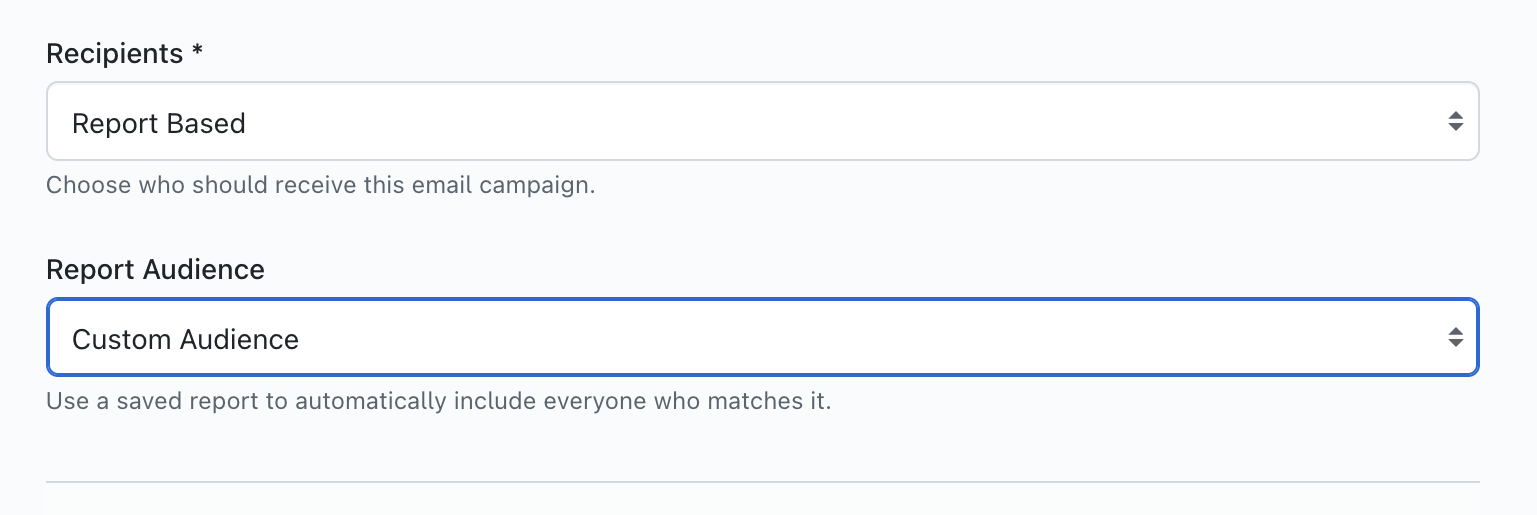The image size is (1537, 515).
Task: Click the Report Audience field label
Action: click(155, 270)
